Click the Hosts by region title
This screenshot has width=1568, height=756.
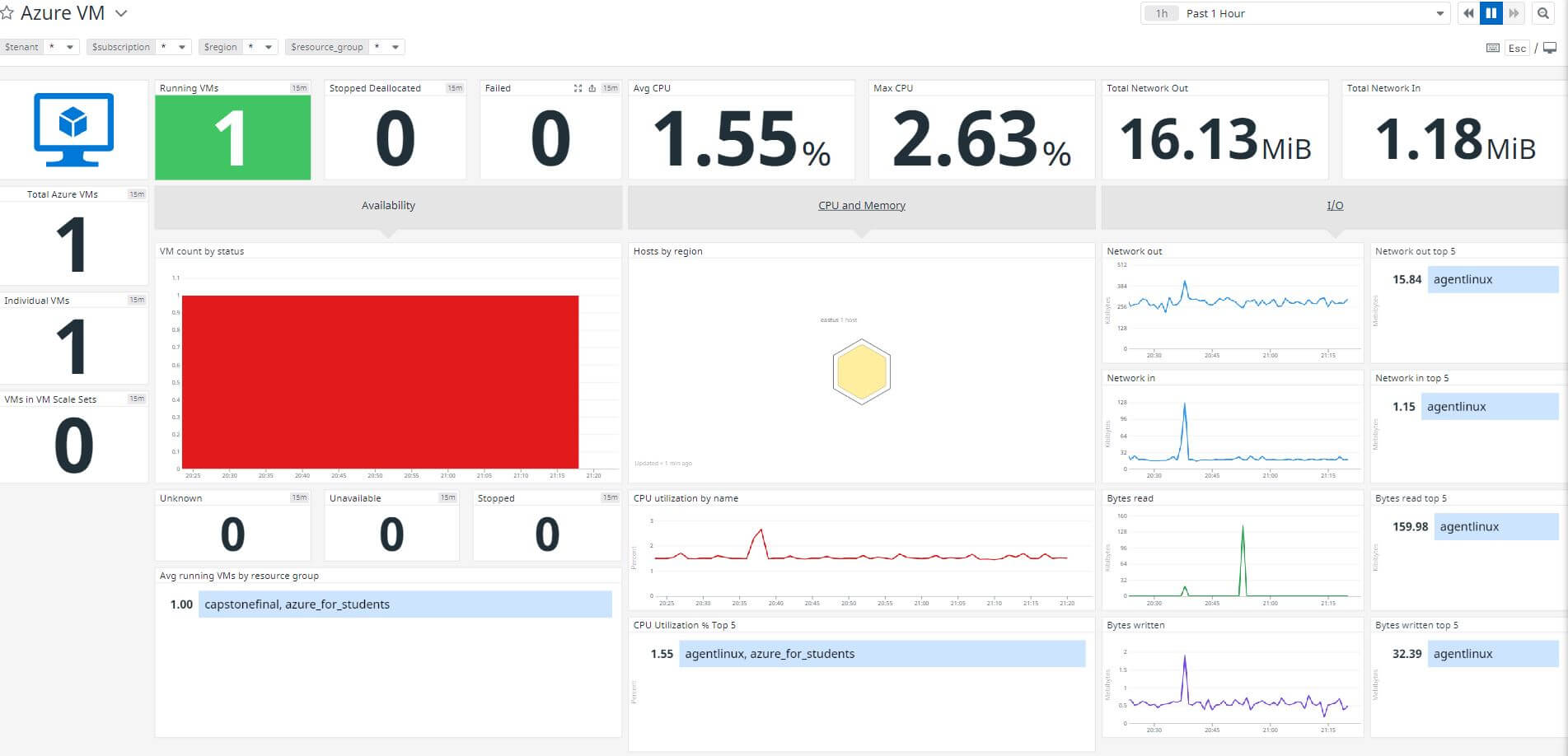[668, 251]
